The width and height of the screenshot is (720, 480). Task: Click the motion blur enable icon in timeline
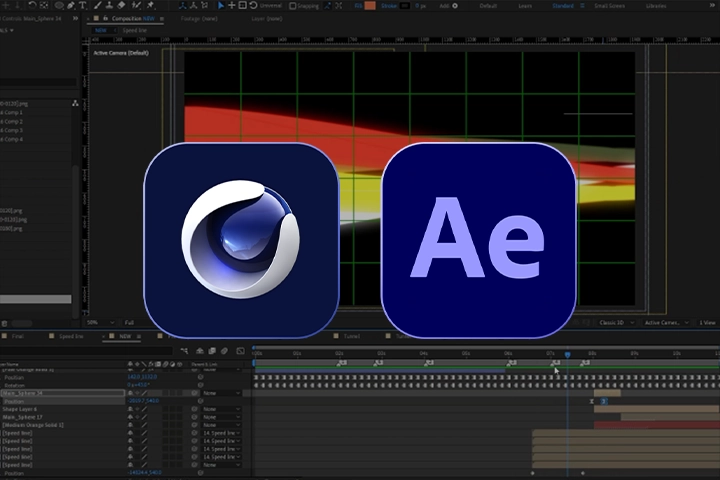225,351
